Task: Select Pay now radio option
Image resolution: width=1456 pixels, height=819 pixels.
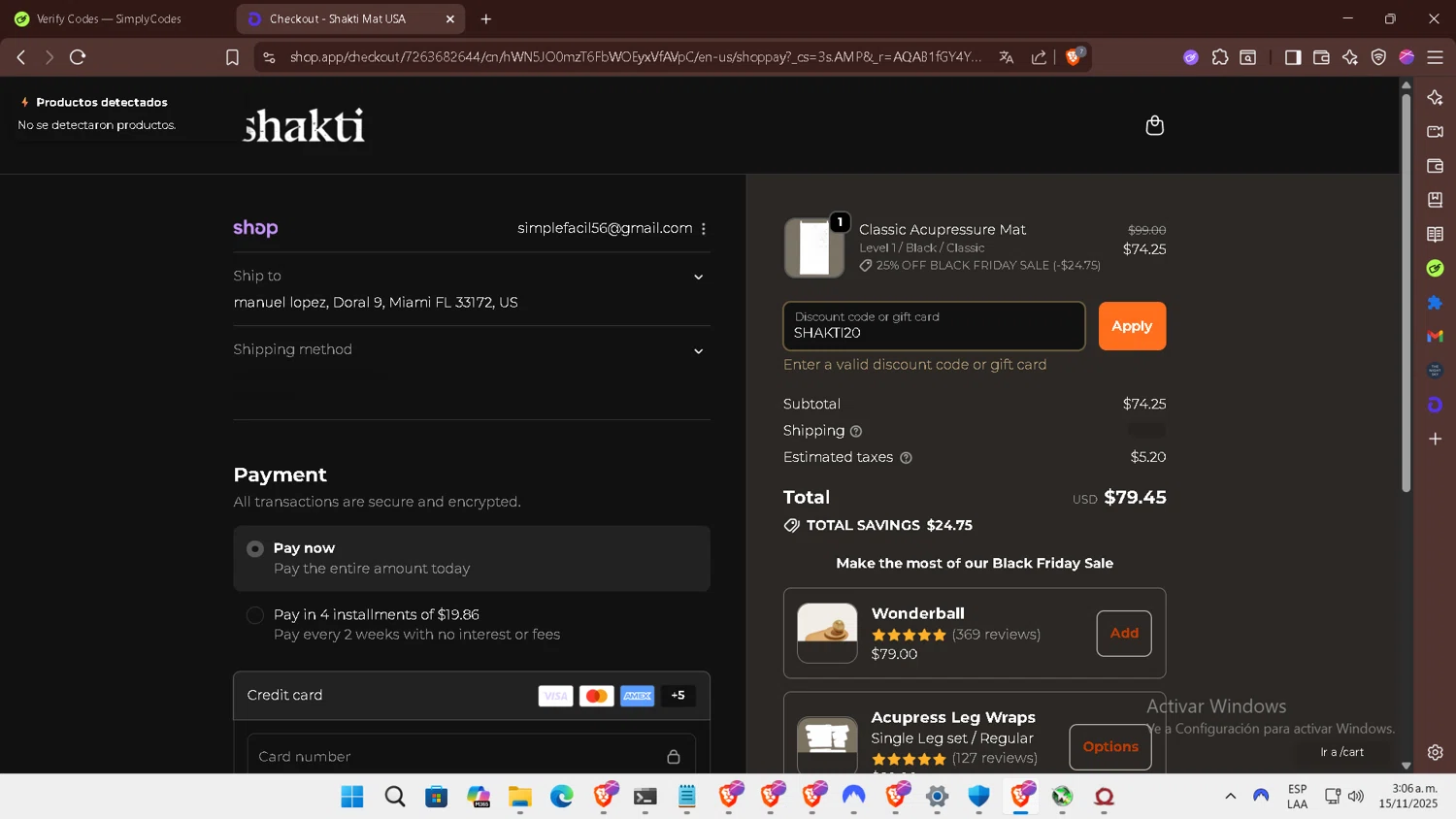Action: pos(255,549)
